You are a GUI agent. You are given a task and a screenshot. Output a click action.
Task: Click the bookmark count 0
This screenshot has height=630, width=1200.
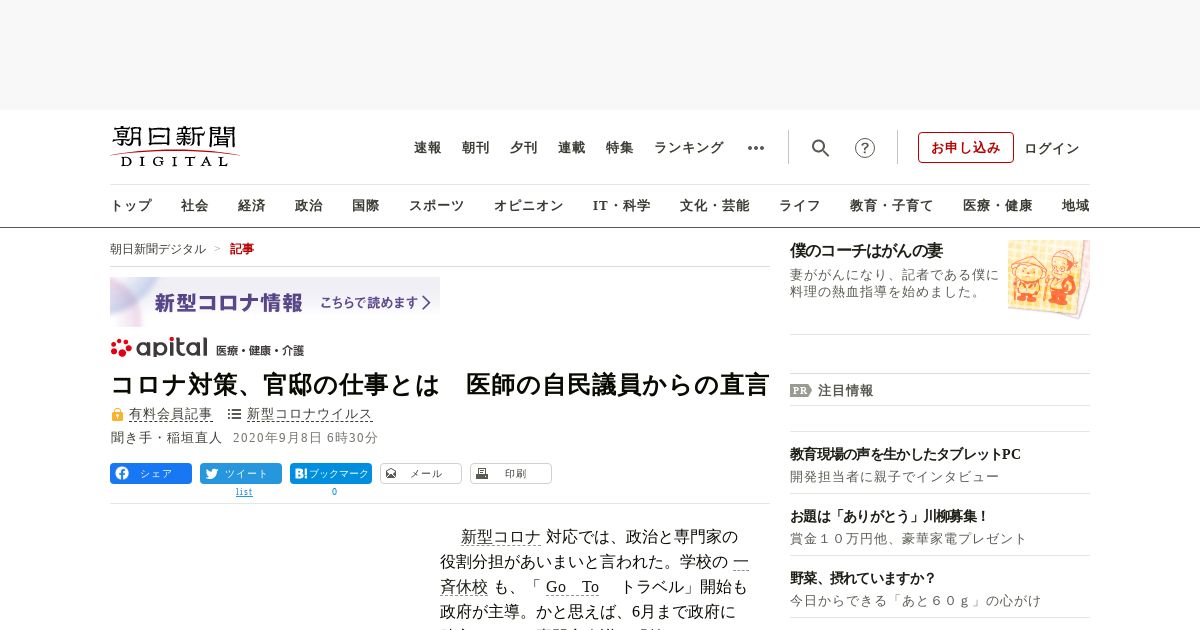coord(334,492)
